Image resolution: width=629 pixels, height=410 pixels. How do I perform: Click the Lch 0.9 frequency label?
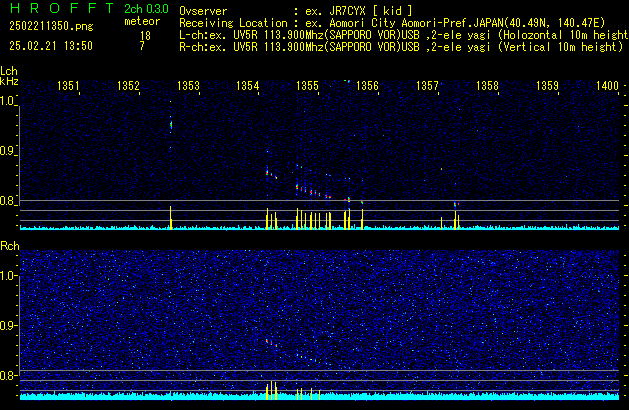click(x=8, y=151)
